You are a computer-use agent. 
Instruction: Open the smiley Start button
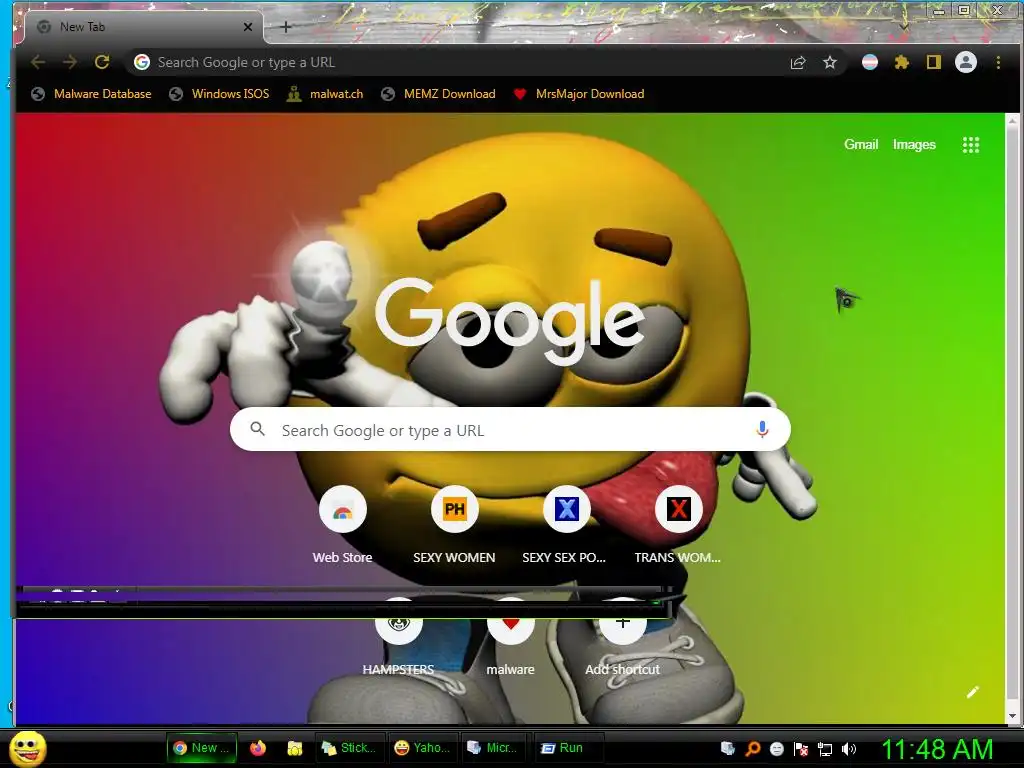[x=27, y=748]
